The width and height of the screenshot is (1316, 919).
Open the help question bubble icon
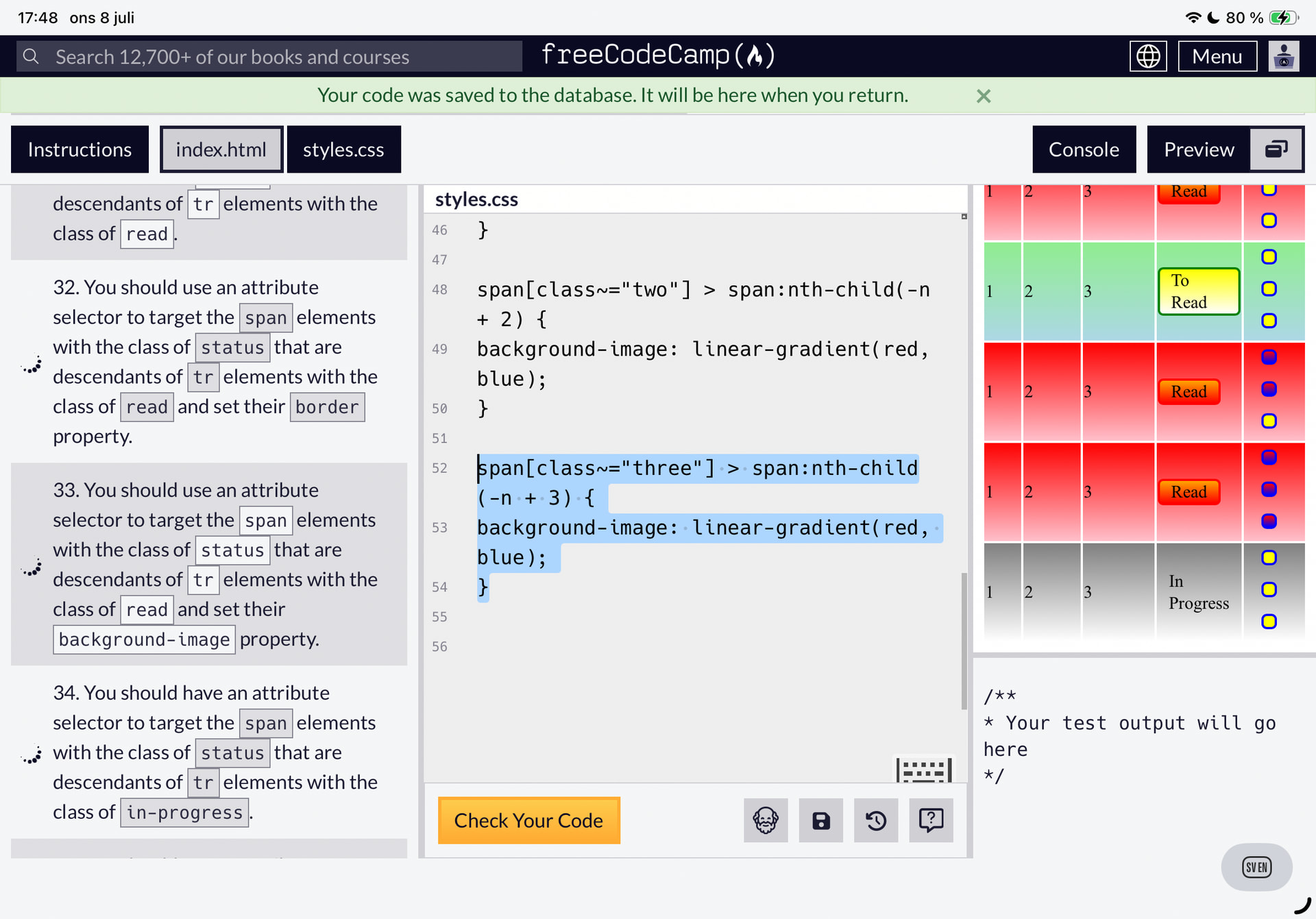click(x=931, y=820)
